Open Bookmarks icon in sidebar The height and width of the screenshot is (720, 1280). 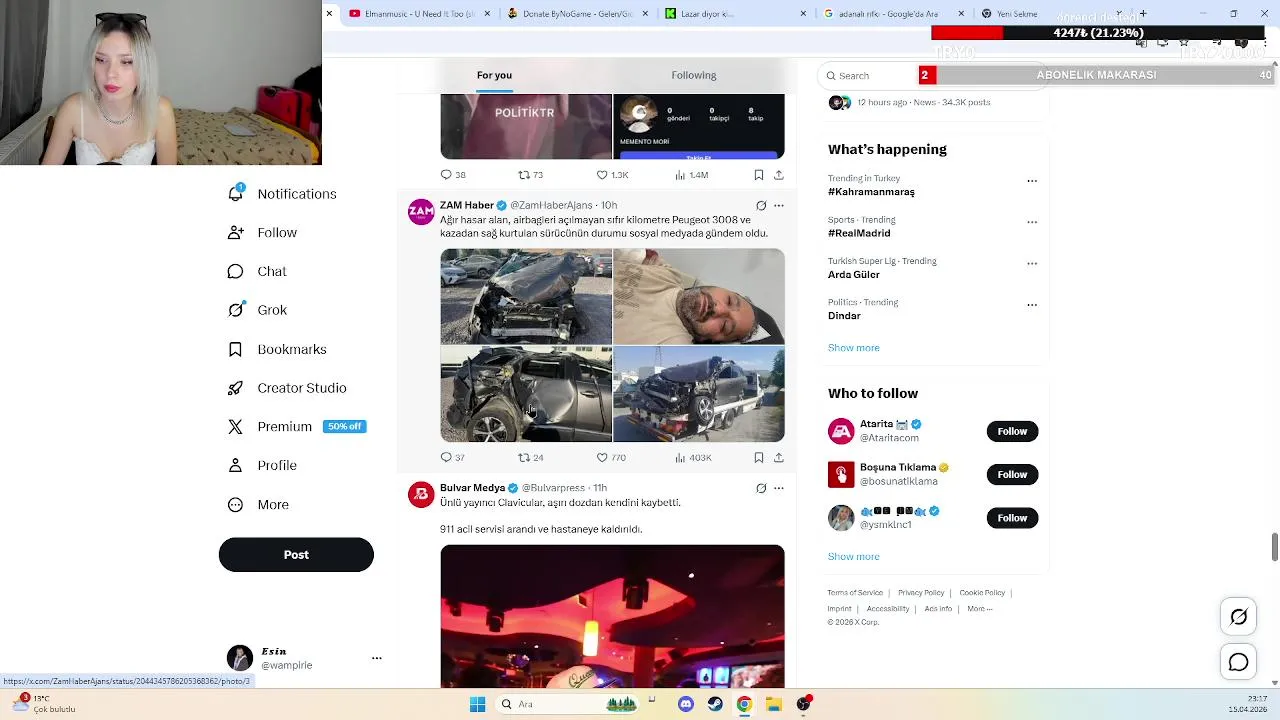pos(235,349)
